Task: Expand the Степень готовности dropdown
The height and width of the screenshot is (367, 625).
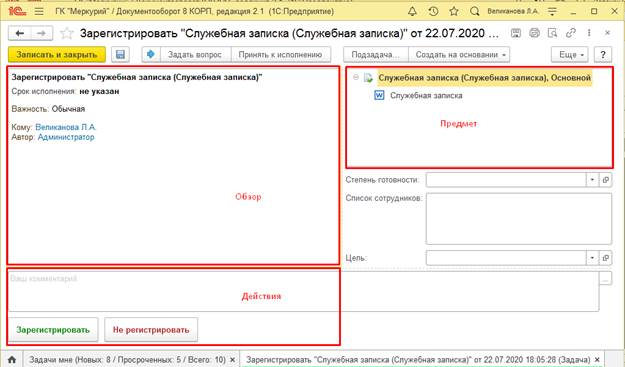Action: coord(592,180)
